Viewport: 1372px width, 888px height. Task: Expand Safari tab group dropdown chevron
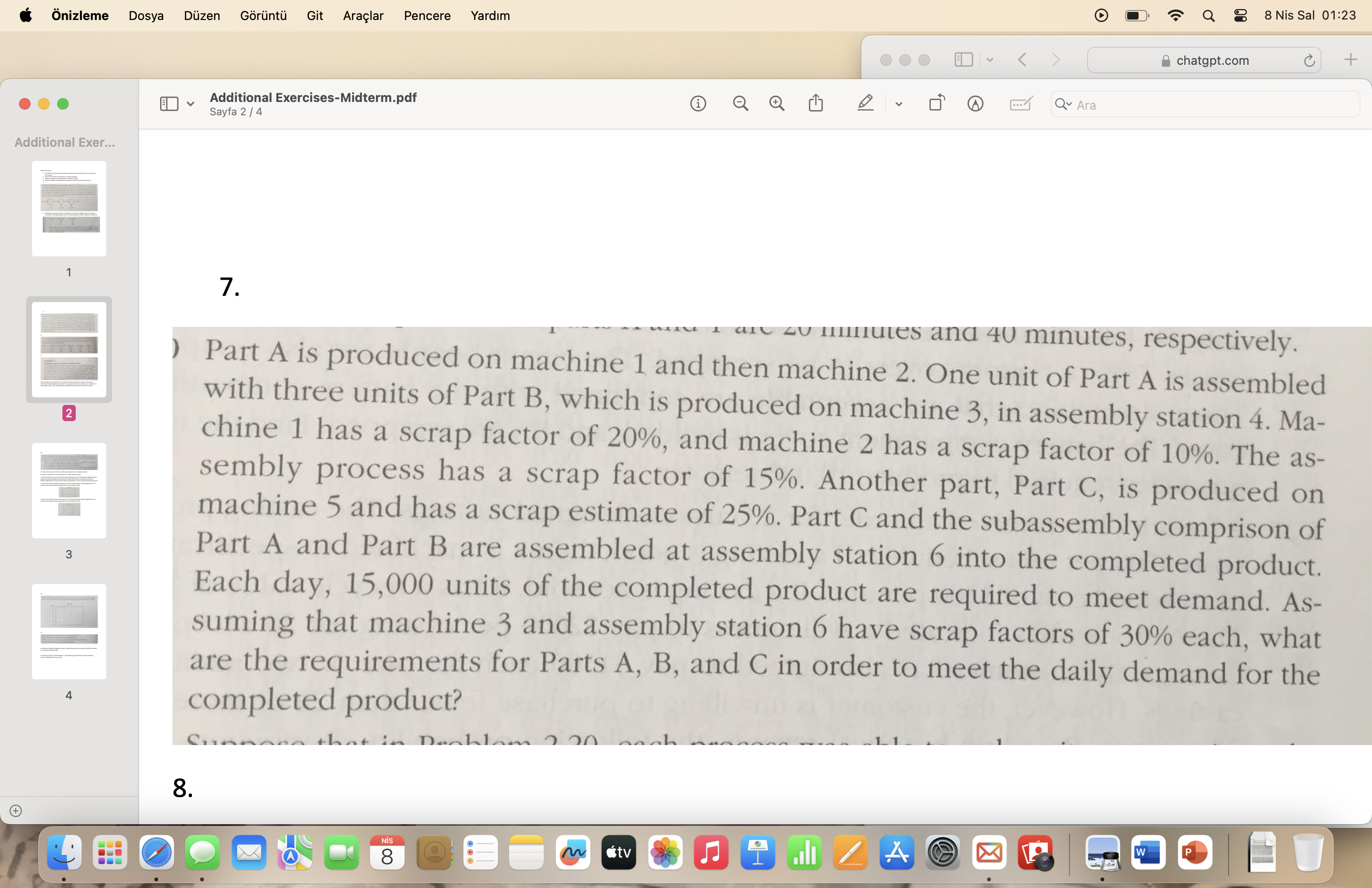tap(990, 60)
